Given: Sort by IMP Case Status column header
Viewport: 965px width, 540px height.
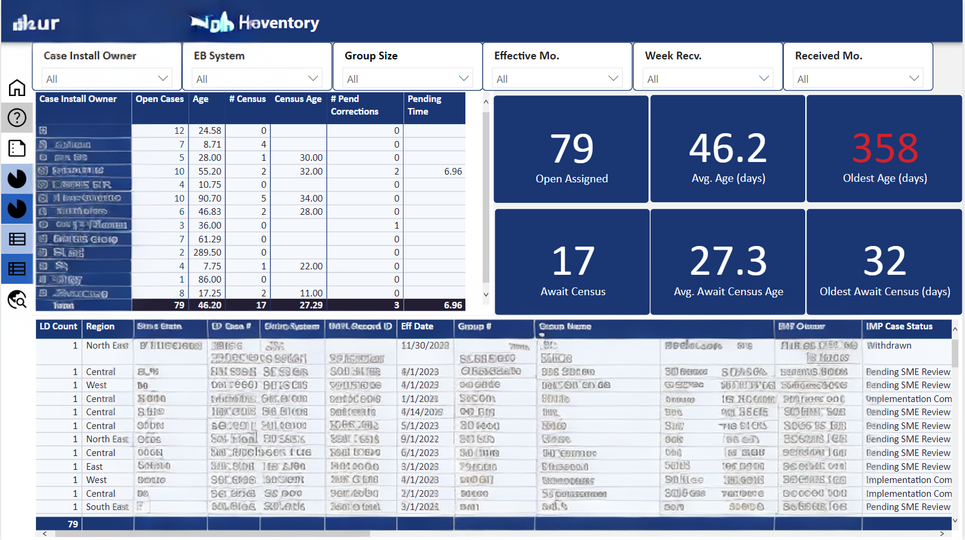Looking at the screenshot, I should (x=899, y=326).
